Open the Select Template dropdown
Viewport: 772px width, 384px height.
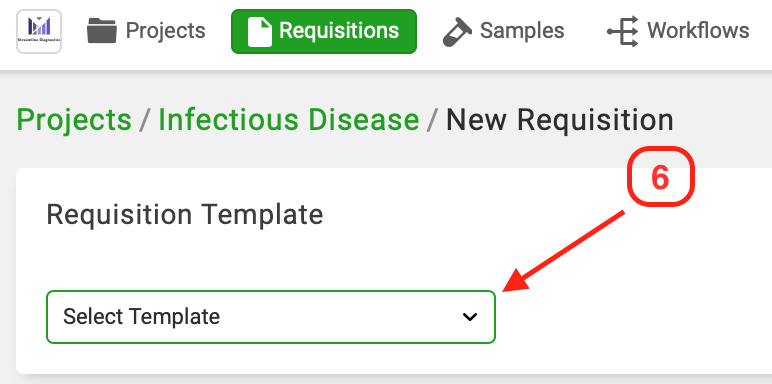coord(271,317)
